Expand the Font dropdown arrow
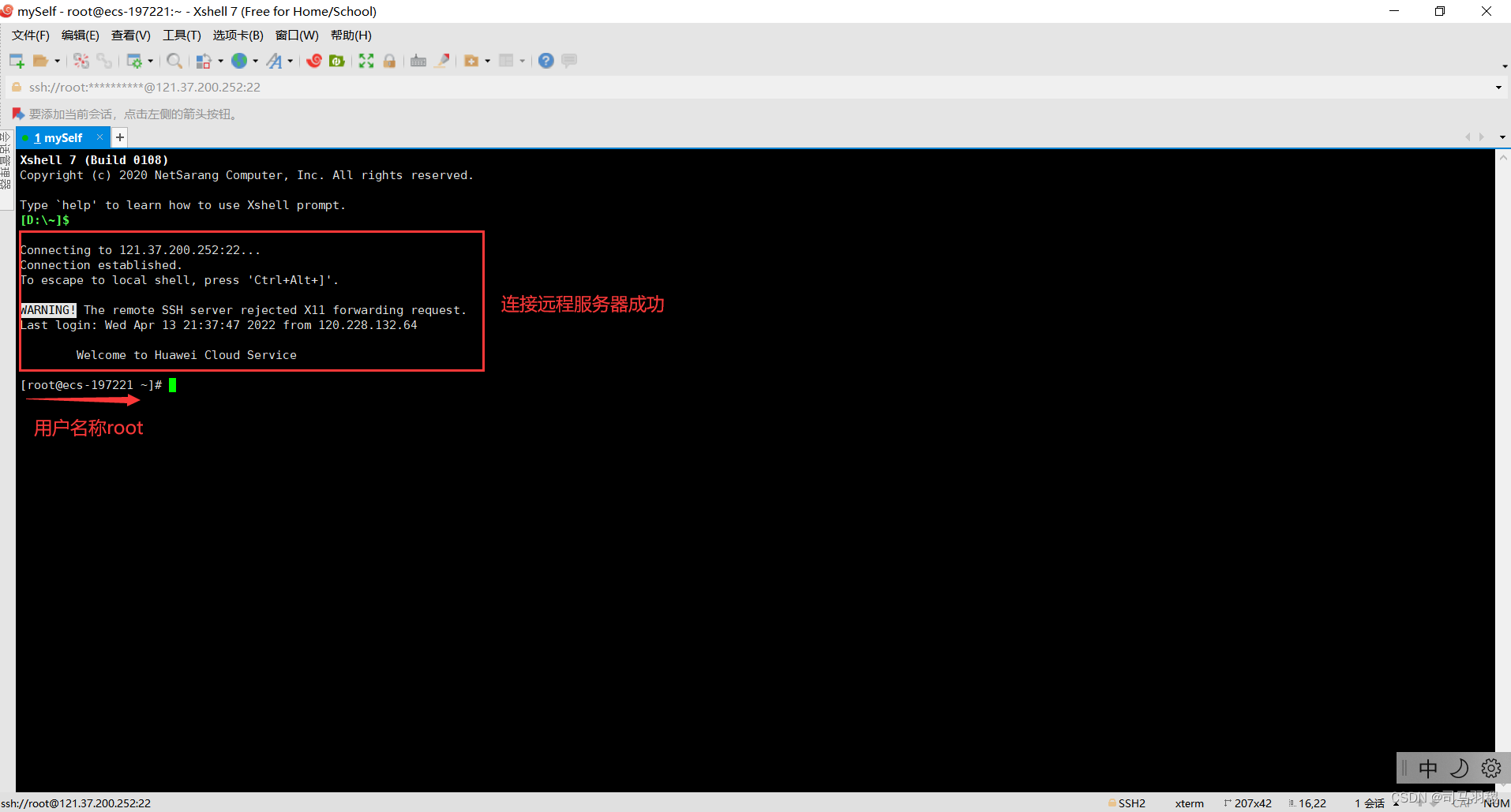This screenshot has width=1511, height=812. point(291,61)
